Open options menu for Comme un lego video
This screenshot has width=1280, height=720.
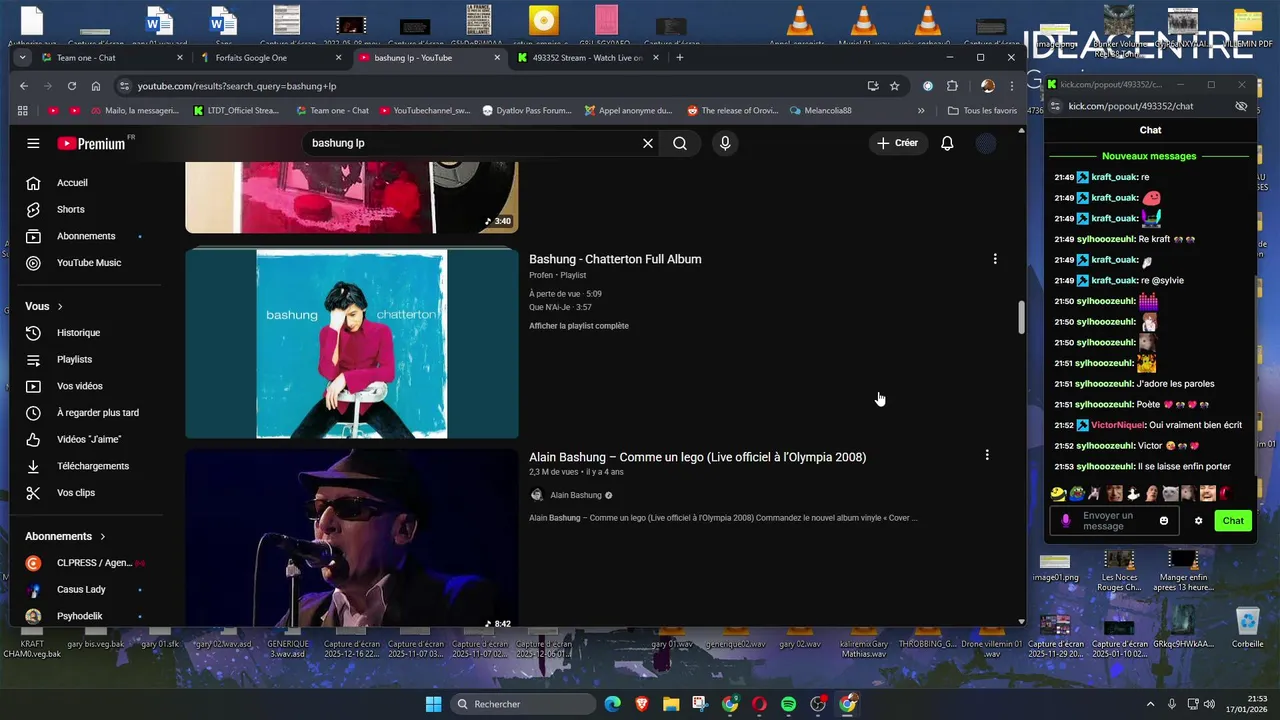(987, 455)
